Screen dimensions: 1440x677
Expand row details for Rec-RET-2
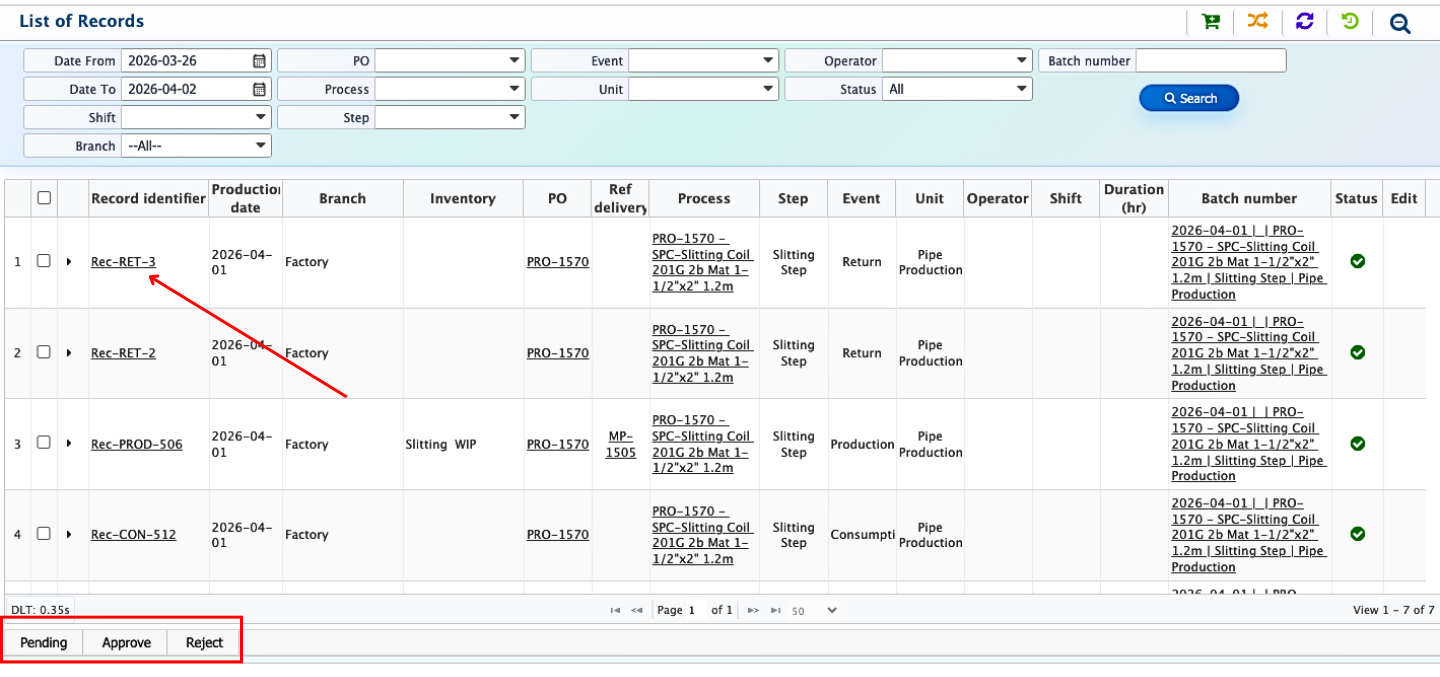coord(69,353)
